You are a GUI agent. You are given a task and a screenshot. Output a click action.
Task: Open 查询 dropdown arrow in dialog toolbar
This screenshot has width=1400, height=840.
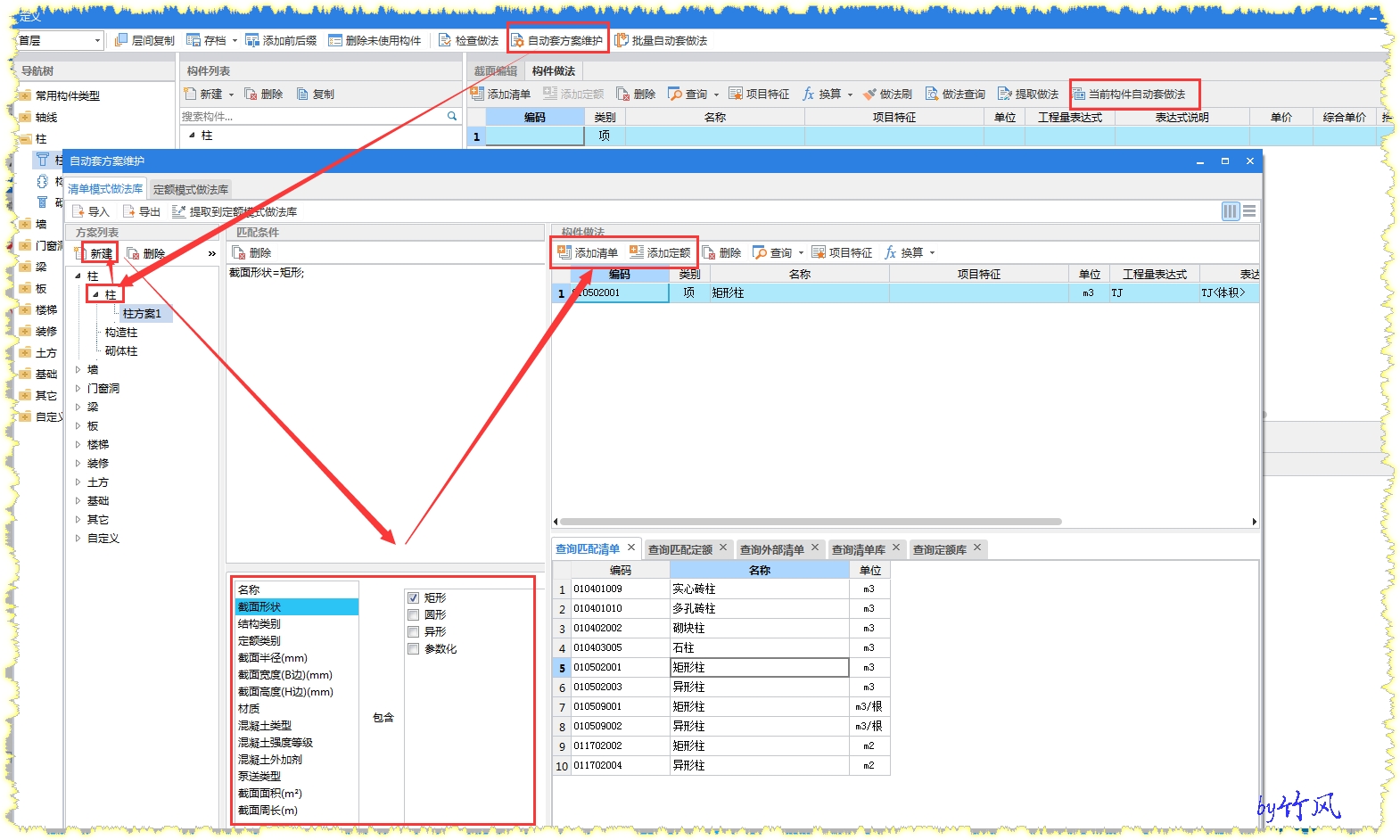801,252
